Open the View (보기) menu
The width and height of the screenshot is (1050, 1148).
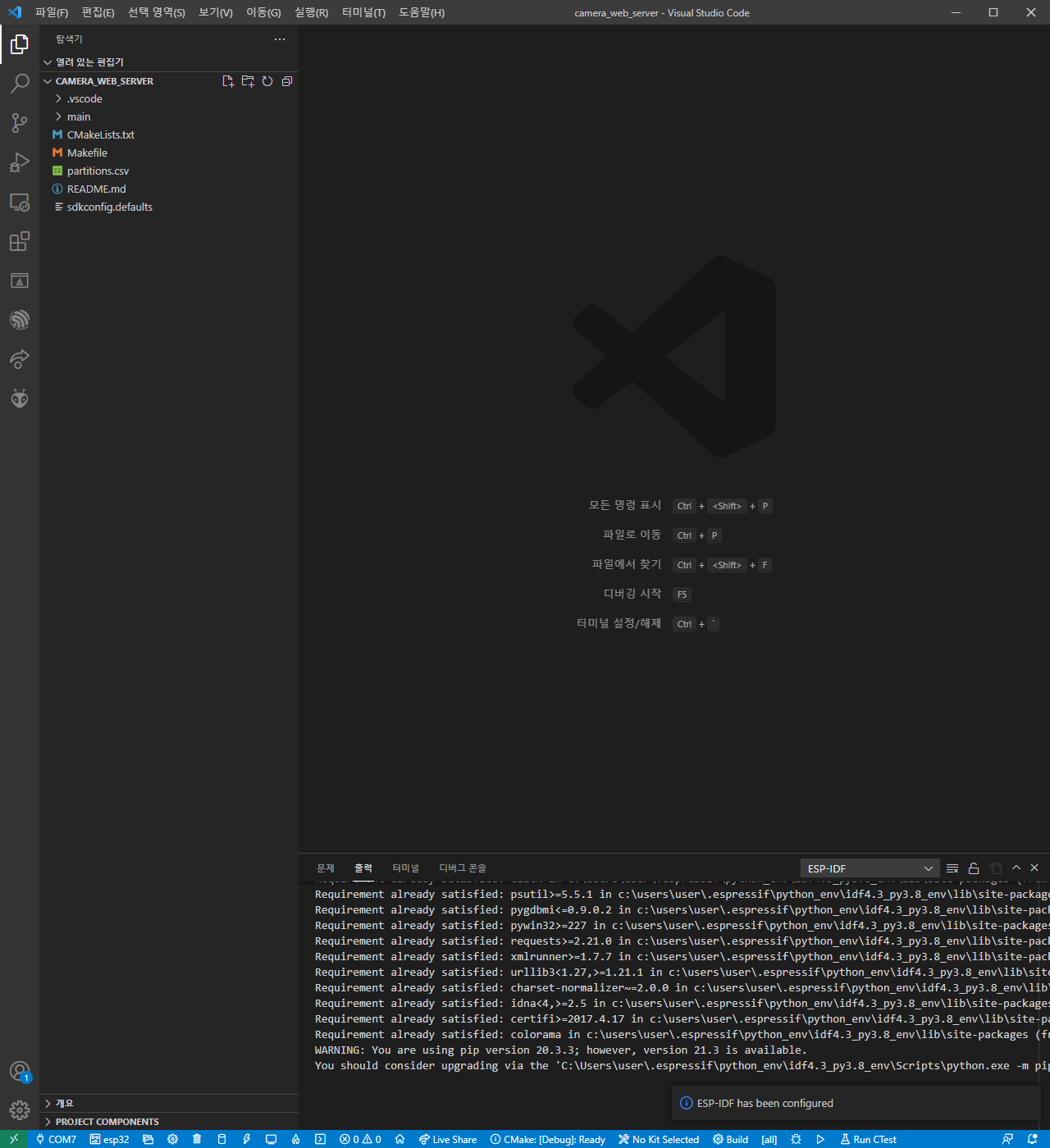coord(216,12)
